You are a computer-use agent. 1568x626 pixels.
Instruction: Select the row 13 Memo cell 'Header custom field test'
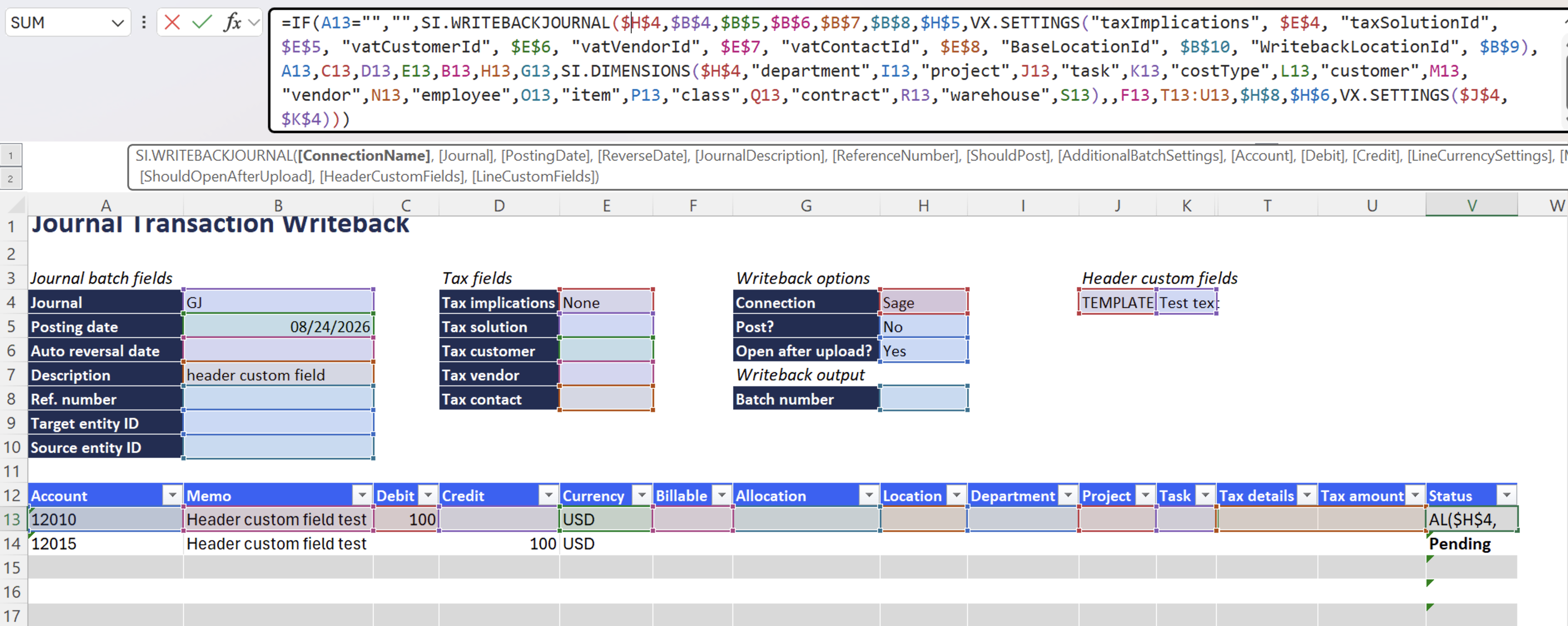(278, 519)
